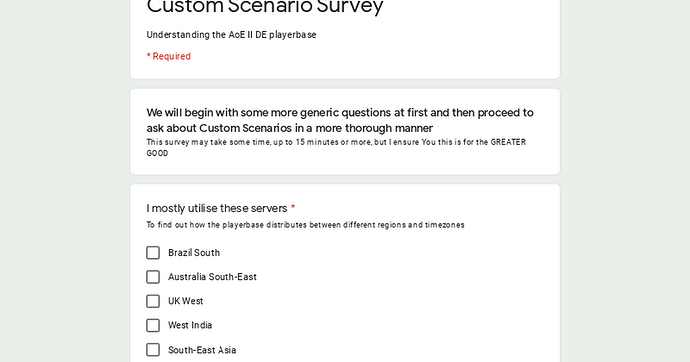Enable the West India checkbox
Image resolution: width=690 pixels, height=362 pixels.
[x=153, y=325]
